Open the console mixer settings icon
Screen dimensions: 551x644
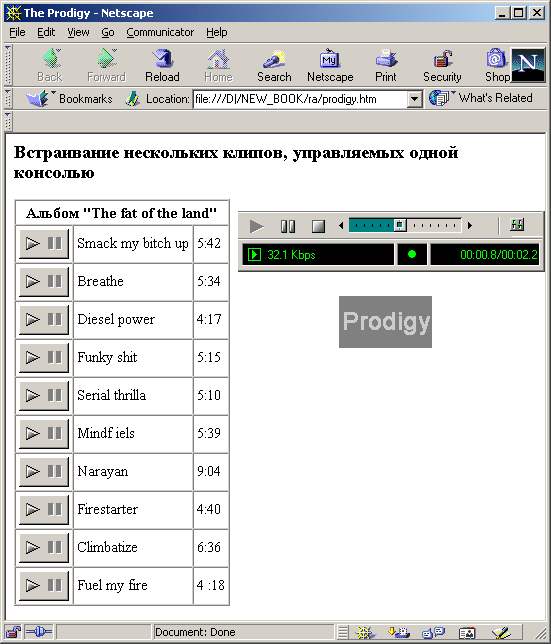pyautogui.click(x=517, y=225)
